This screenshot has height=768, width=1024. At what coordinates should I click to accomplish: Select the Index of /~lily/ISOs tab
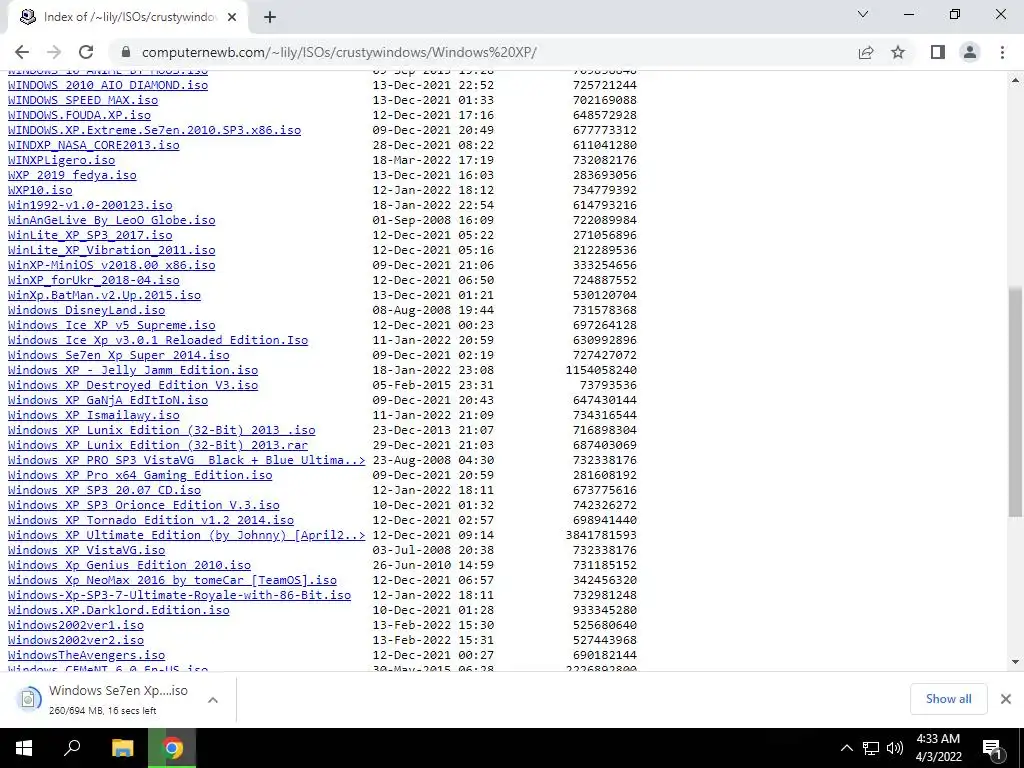pyautogui.click(x=128, y=18)
